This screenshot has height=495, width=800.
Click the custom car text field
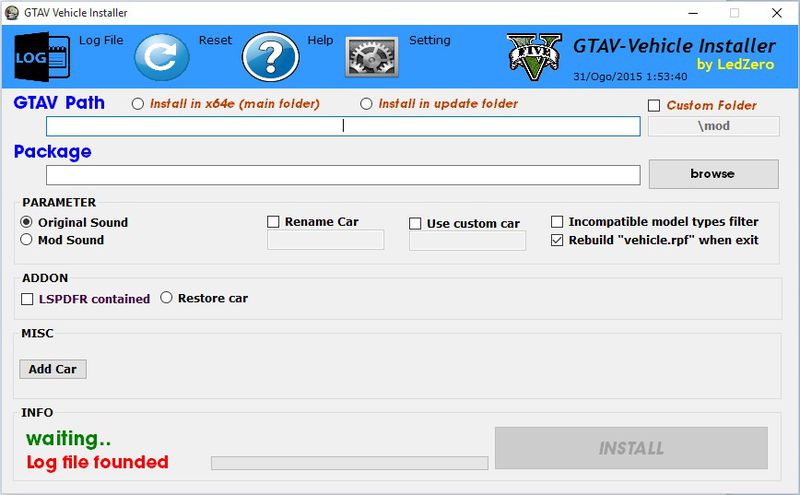(x=467, y=240)
